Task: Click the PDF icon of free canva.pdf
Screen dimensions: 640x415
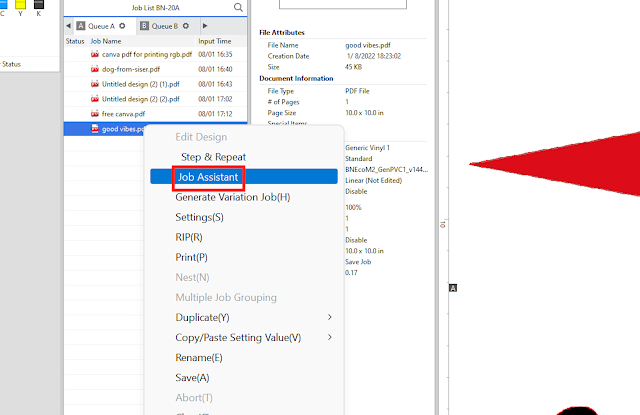Action: 95,113
